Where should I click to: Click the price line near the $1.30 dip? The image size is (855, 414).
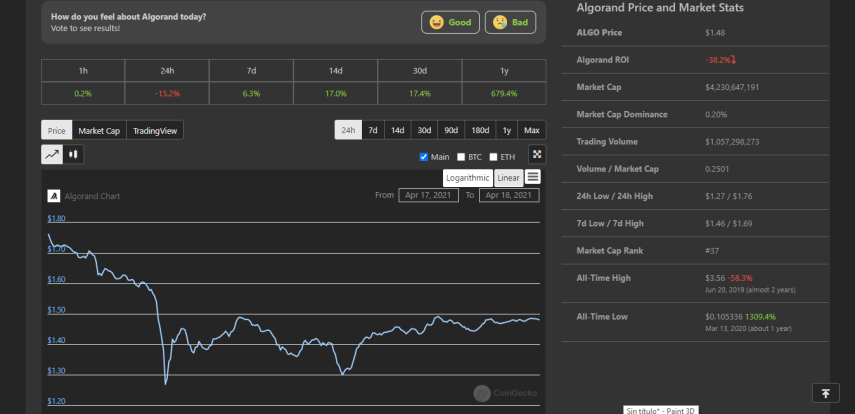pos(342,374)
